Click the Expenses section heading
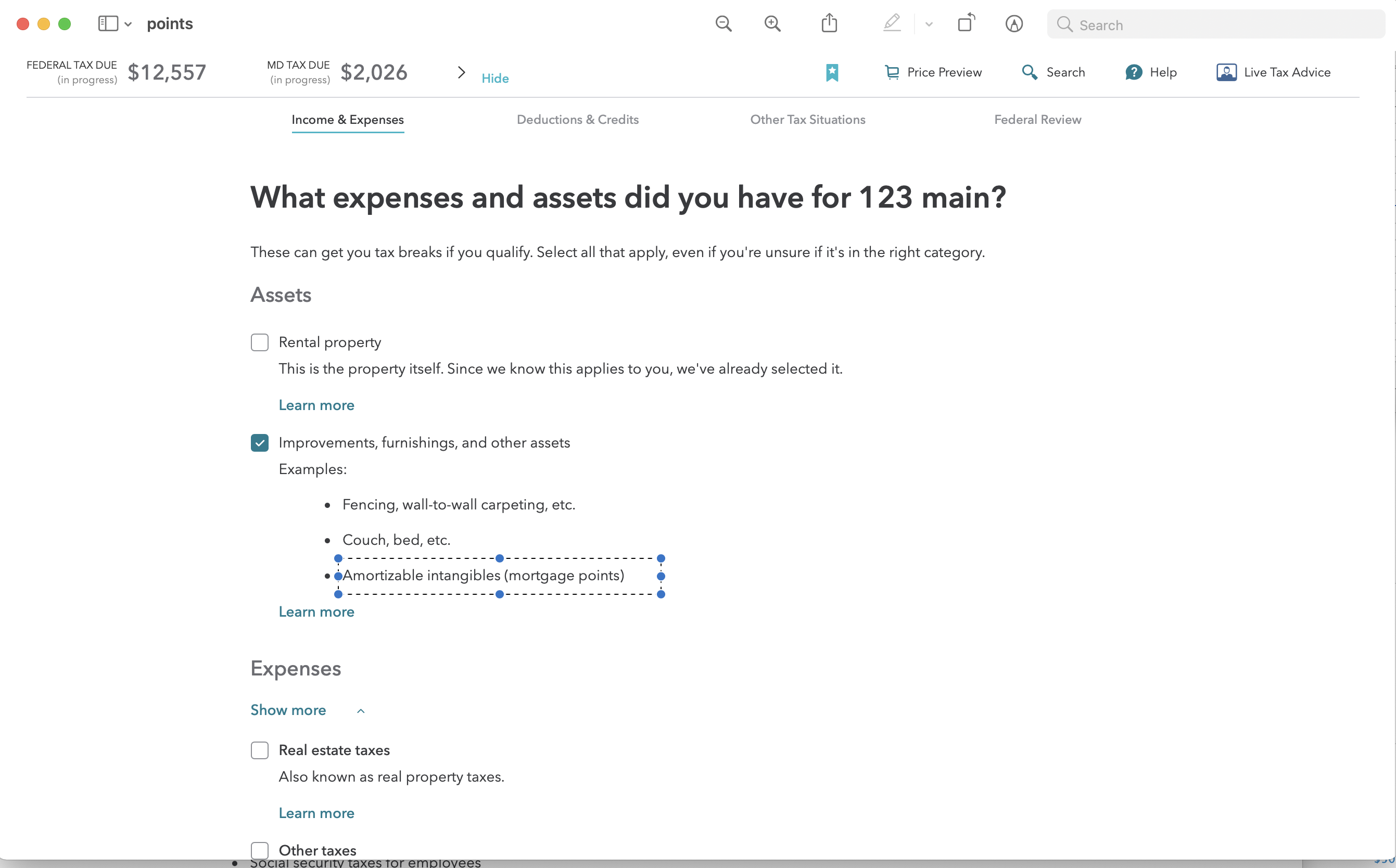 296,669
